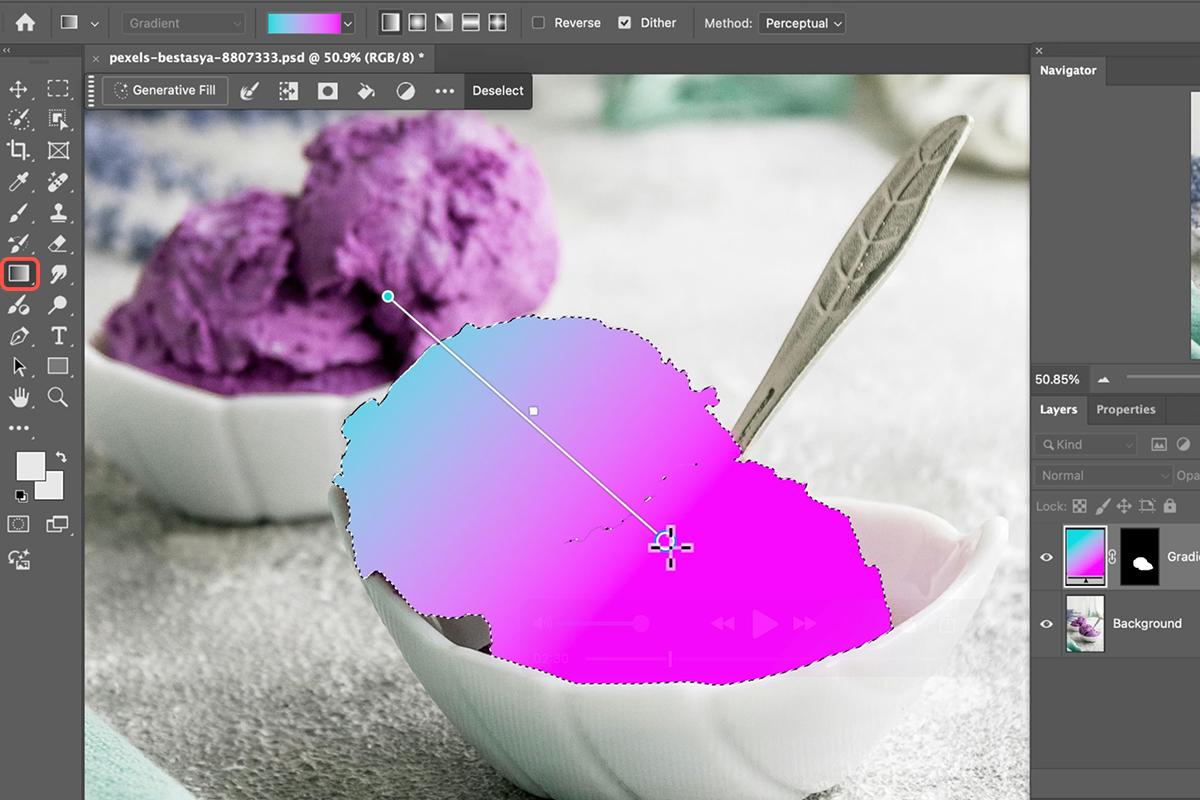
Task: Enable the Reverse checkbox
Action: click(x=538, y=23)
